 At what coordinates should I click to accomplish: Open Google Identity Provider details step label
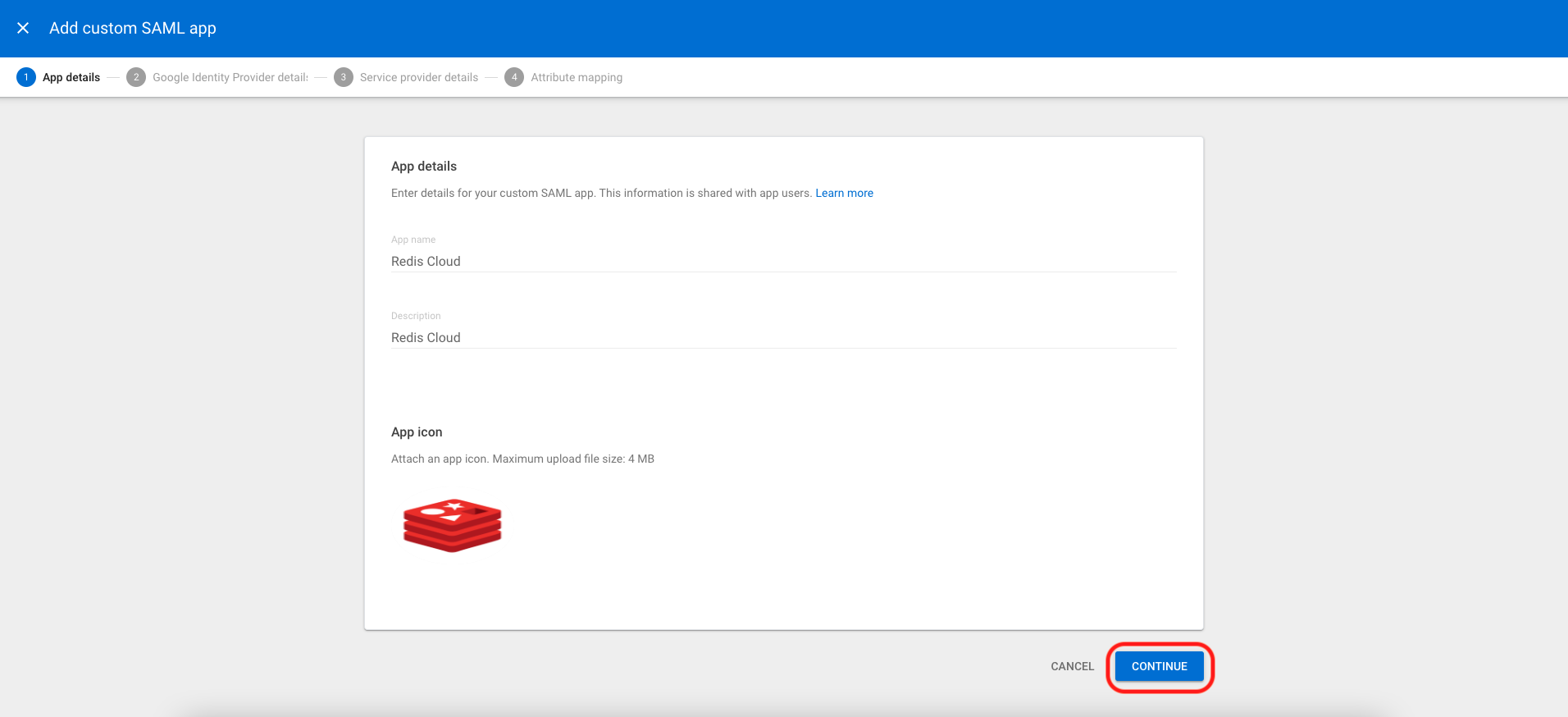[230, 77]
